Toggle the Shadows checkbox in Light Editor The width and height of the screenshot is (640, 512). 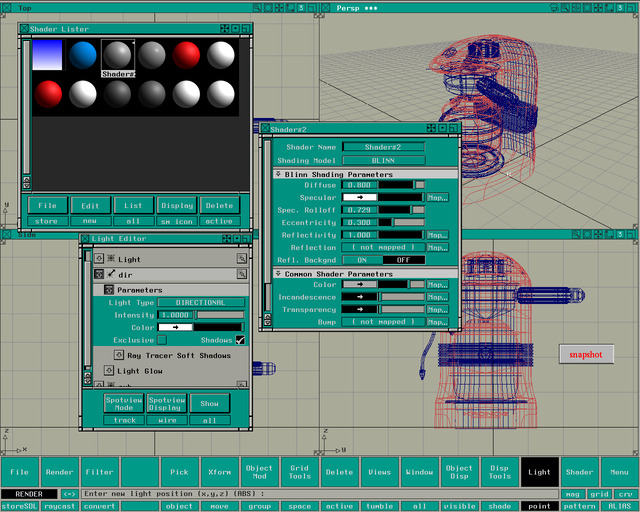coord(240,340)
